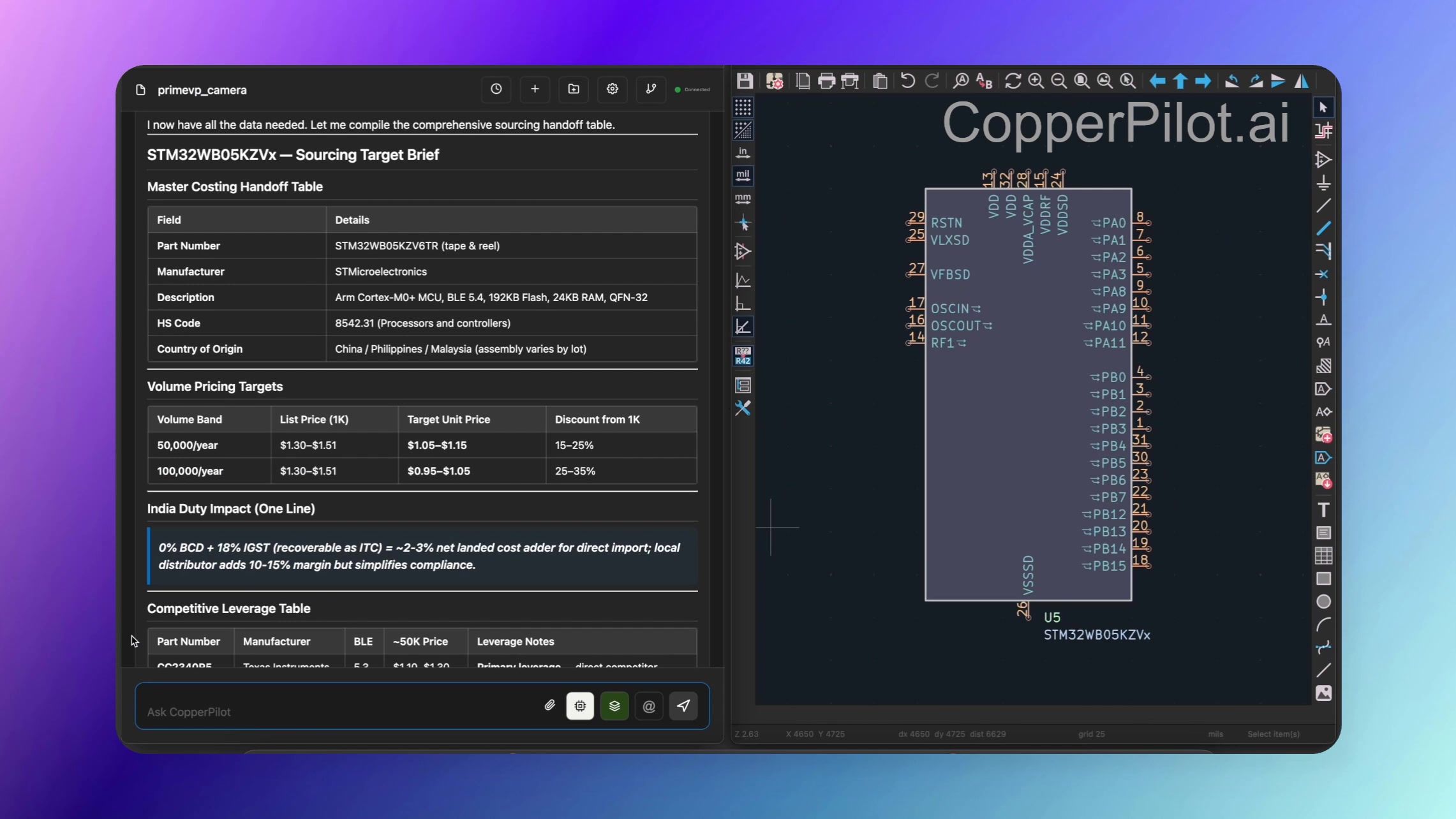Open project folder in CopperPilot header

click(574, 89)
